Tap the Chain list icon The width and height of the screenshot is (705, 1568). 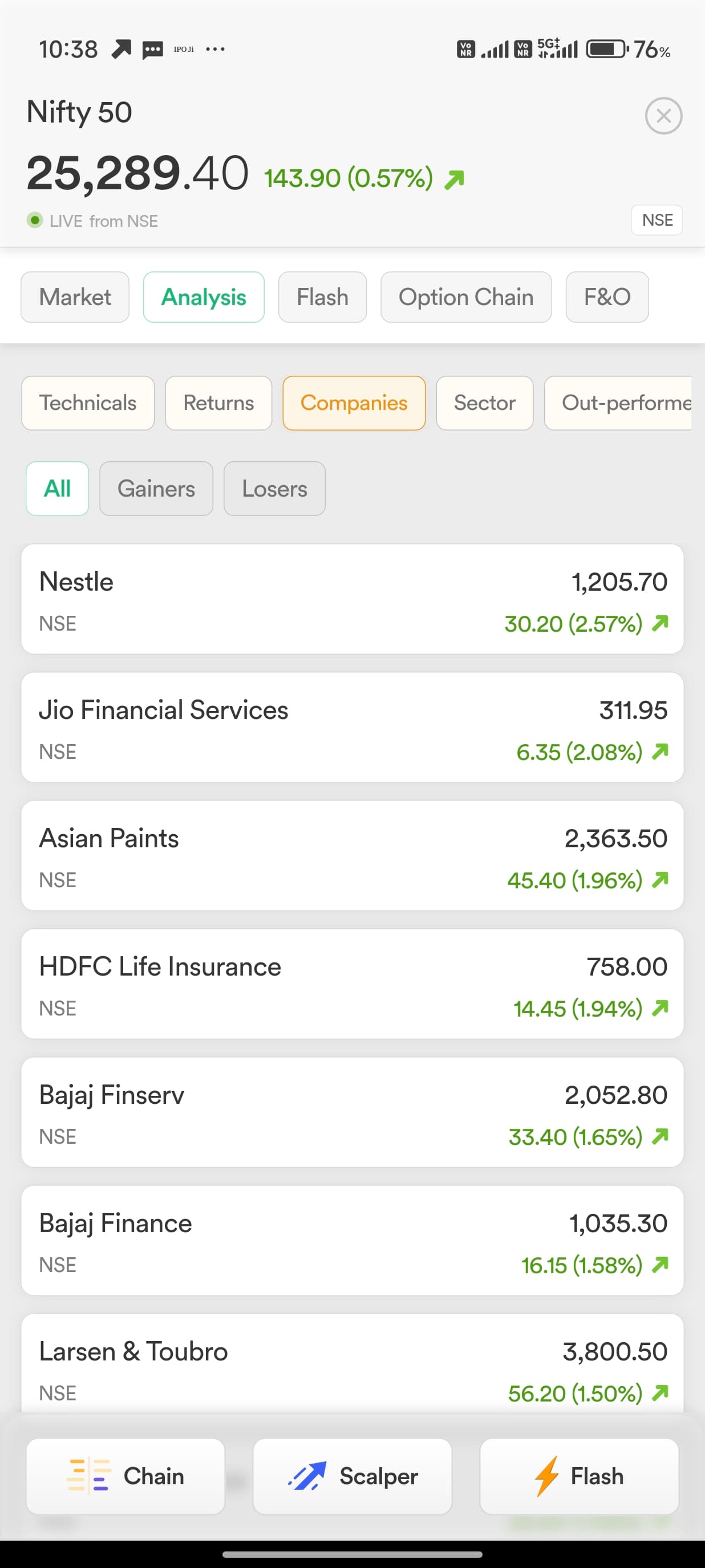click(x=89, y=1476)
